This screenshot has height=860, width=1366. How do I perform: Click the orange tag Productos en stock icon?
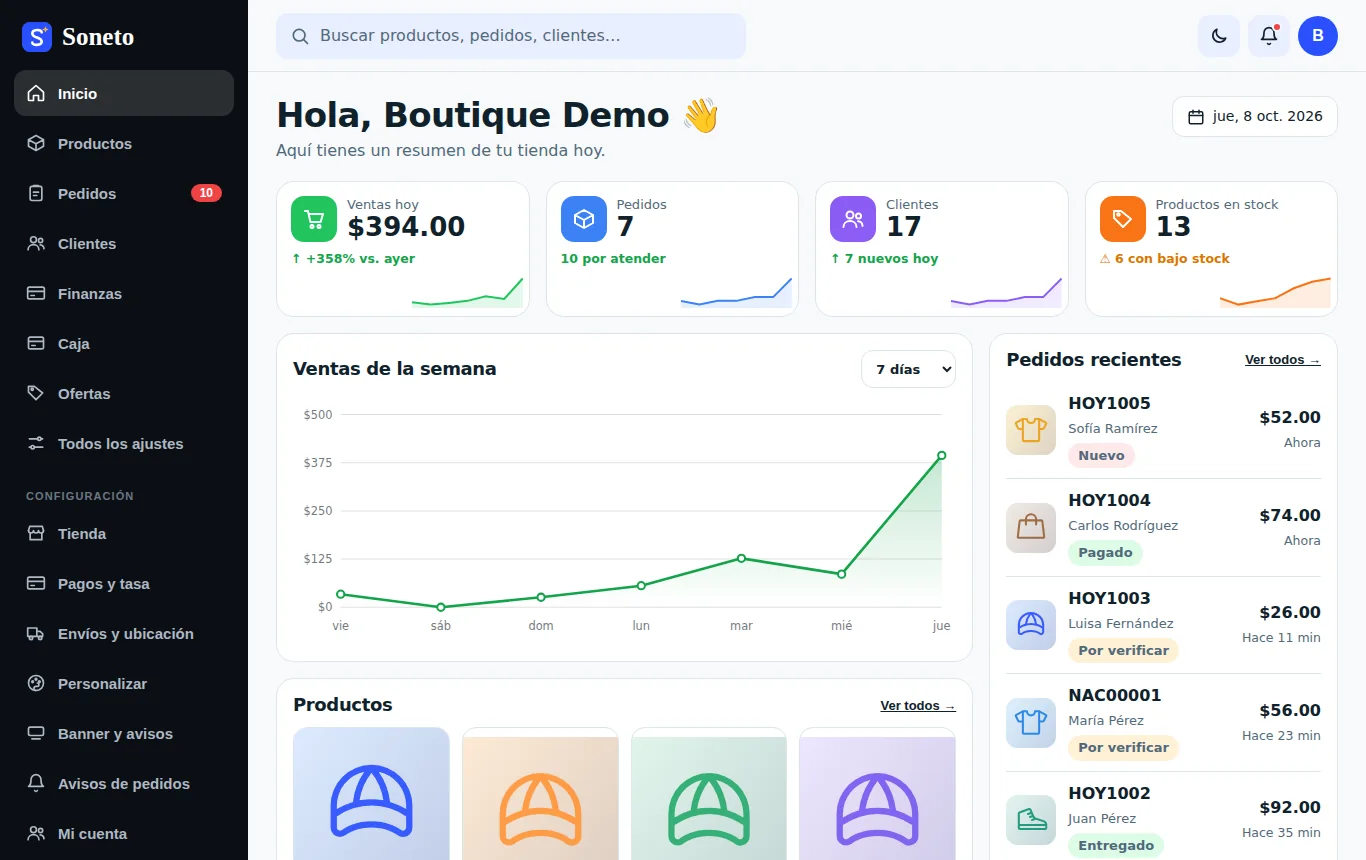(x=1123, y=219)
